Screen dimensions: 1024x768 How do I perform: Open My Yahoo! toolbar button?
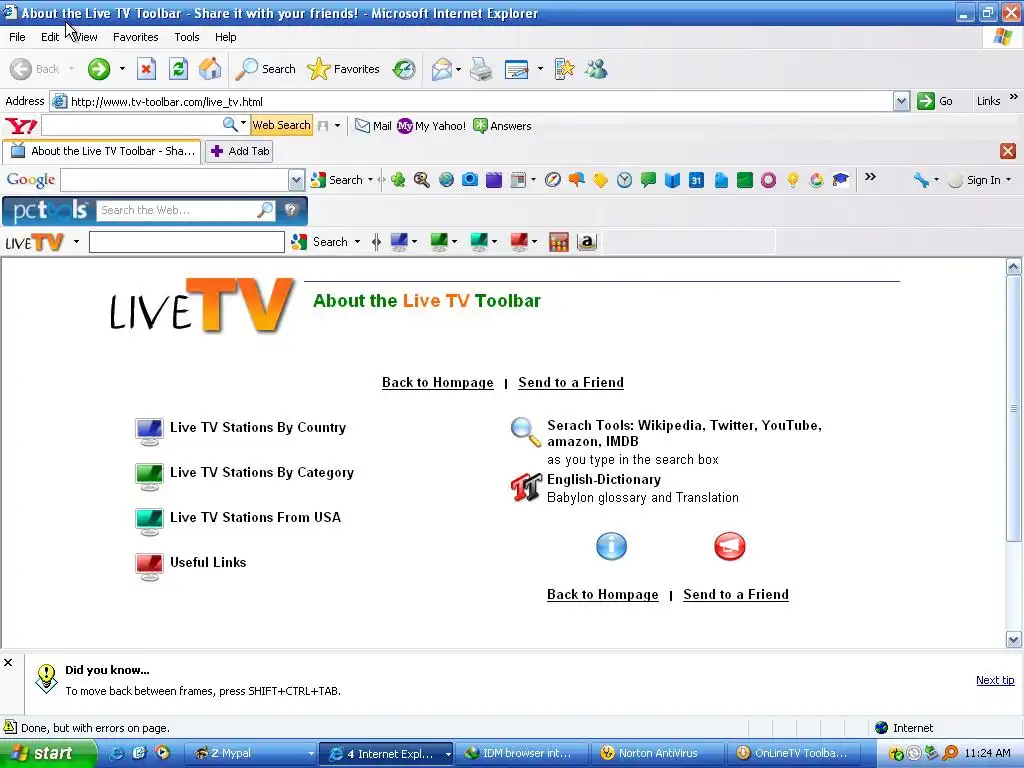point(431,125)
